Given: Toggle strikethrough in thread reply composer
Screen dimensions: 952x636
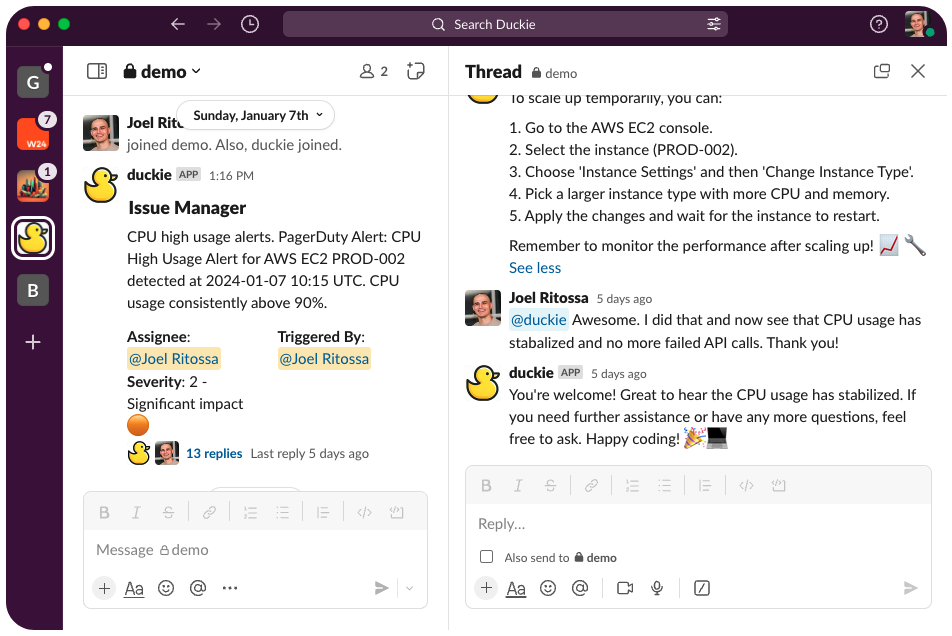Looking at the screenshot, I should click(550, 485).
